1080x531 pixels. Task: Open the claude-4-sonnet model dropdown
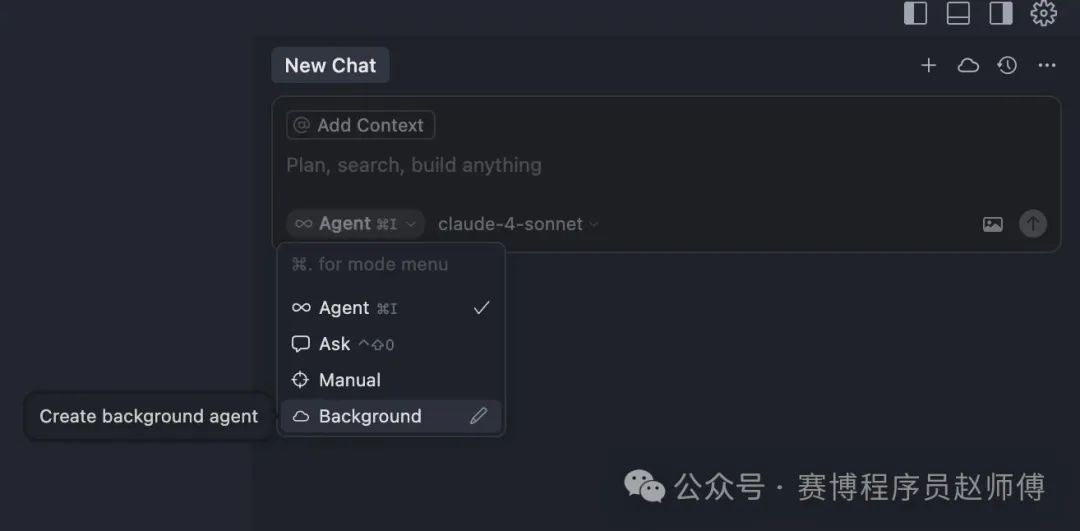click(518, 224)
